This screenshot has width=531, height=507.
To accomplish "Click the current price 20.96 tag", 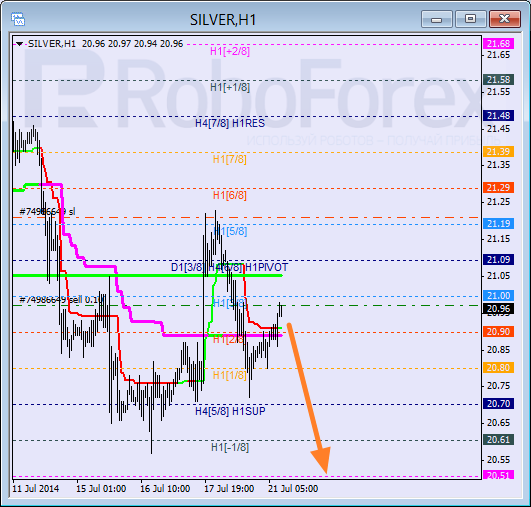I will 498,309.
